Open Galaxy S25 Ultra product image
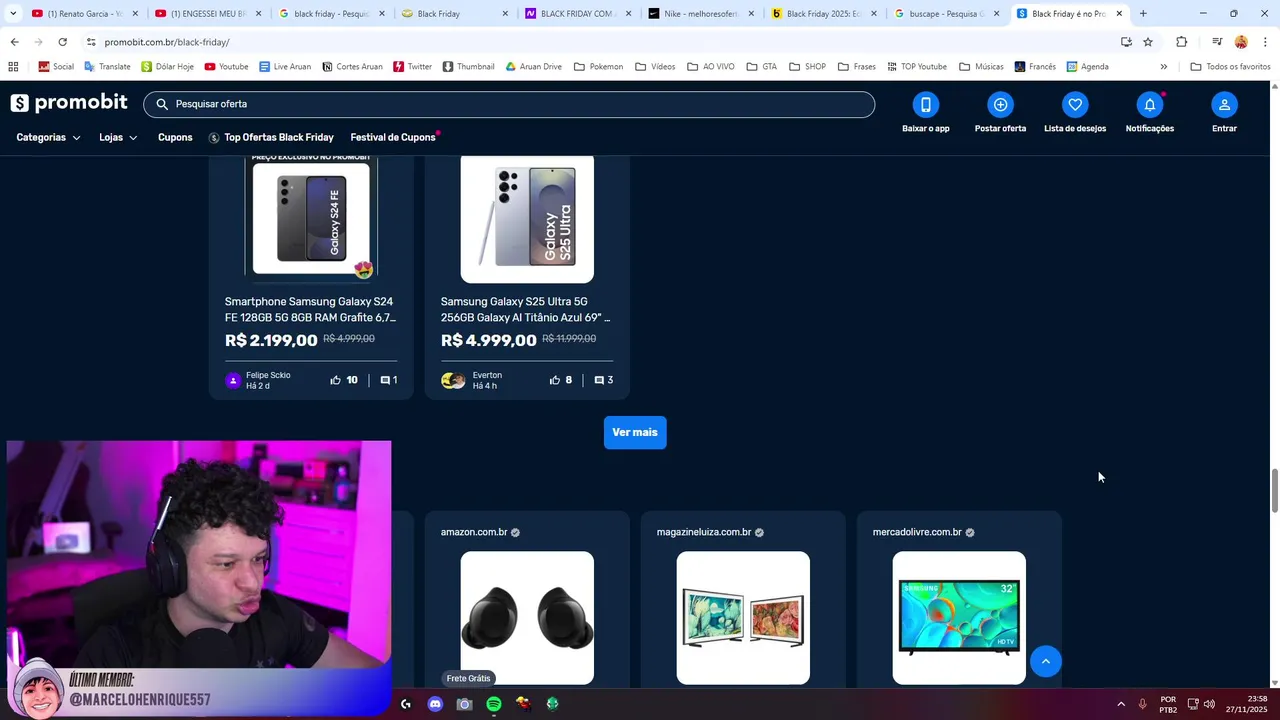This screenshot has width=1280, height=720. point(527,218)
